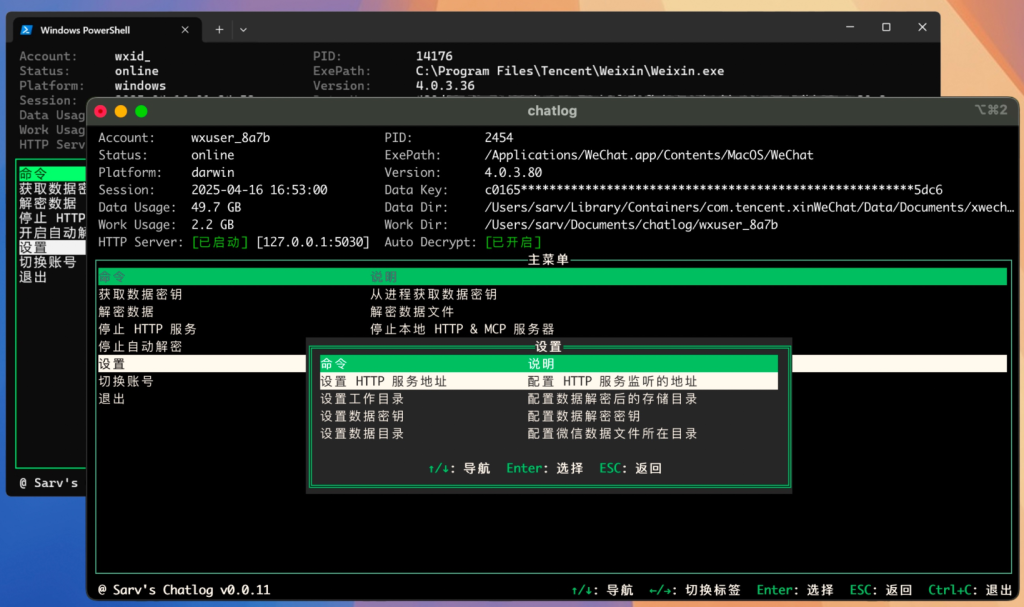Screen dimensions: 1024x607
Task: Click the chatlog version 4.0.3.80
Action: point(513,172)
